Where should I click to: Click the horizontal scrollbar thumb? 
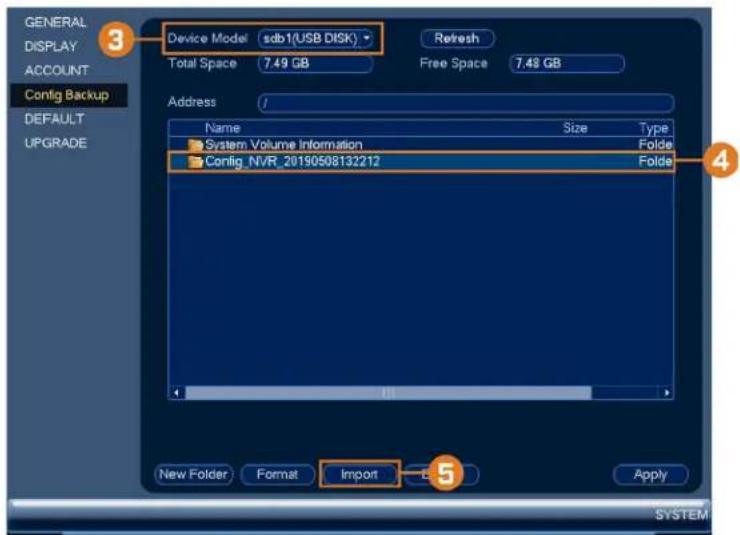[x=388, y=393]
